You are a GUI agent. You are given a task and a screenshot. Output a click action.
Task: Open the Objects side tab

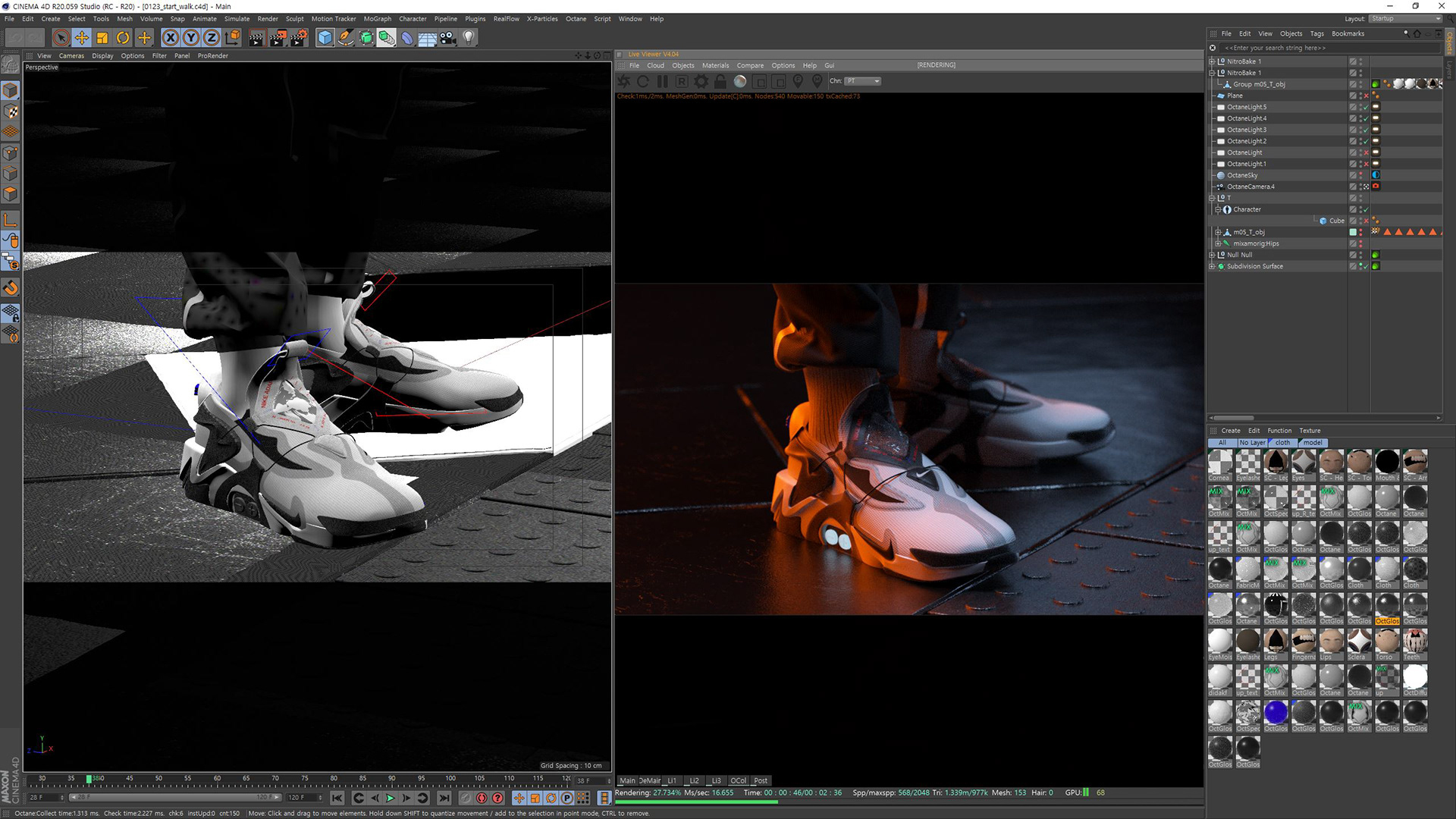click(1449, 43)
